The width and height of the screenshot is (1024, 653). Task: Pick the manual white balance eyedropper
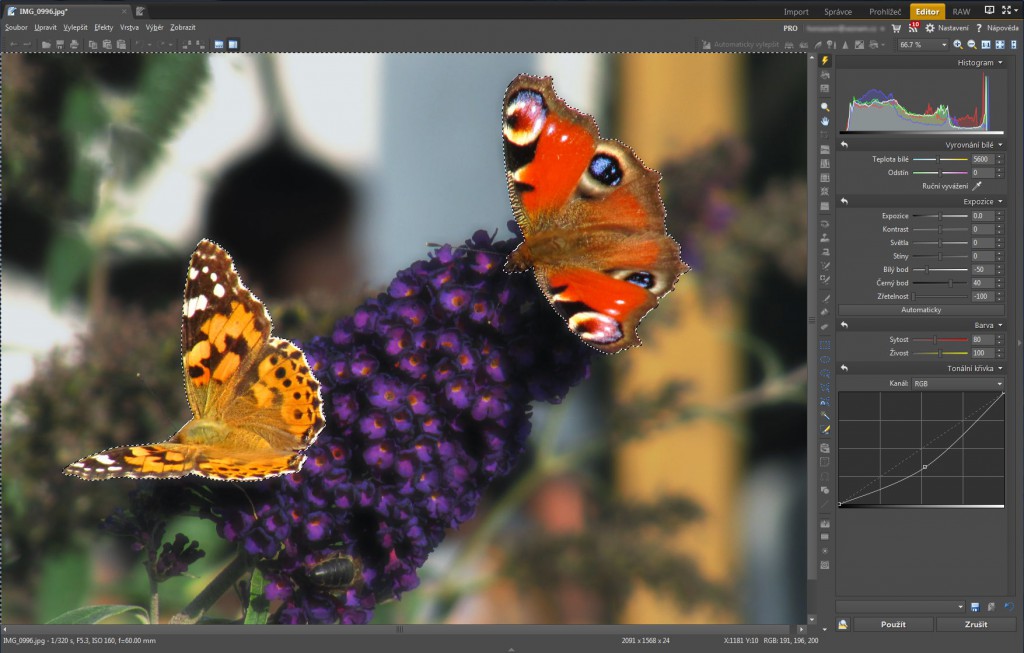coord(977,186)
